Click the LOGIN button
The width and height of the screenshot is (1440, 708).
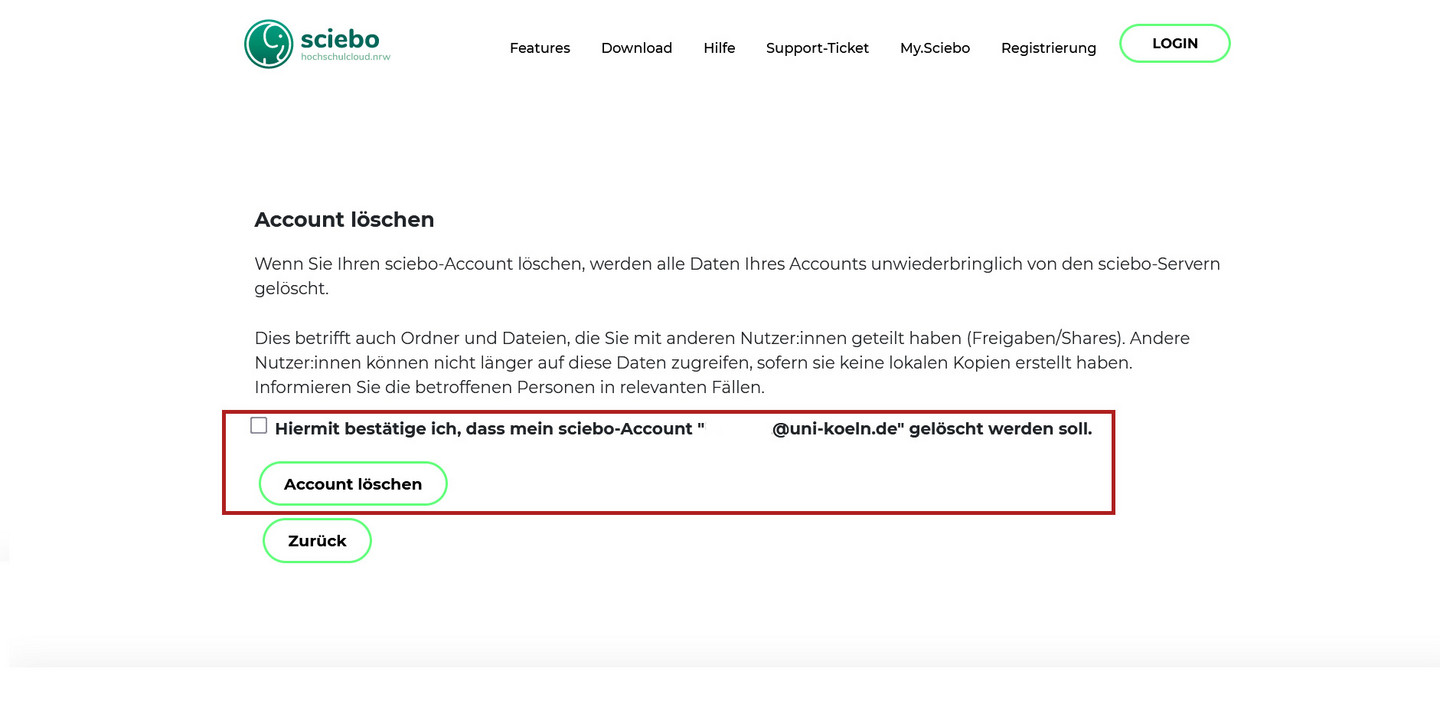[1175, 43]
